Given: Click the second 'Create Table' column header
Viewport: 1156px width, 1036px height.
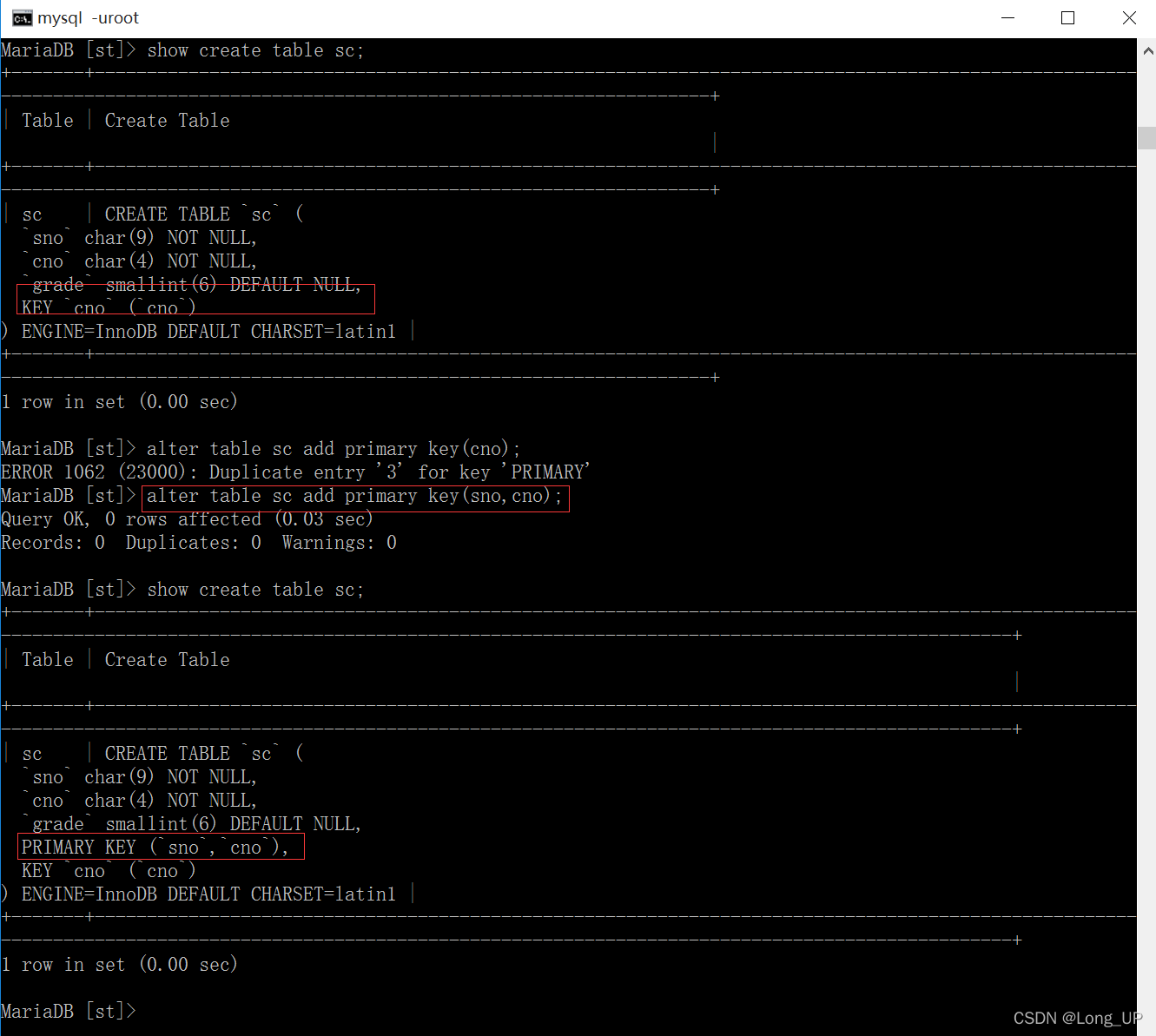Looking at the screenshot, I should 168,660.
